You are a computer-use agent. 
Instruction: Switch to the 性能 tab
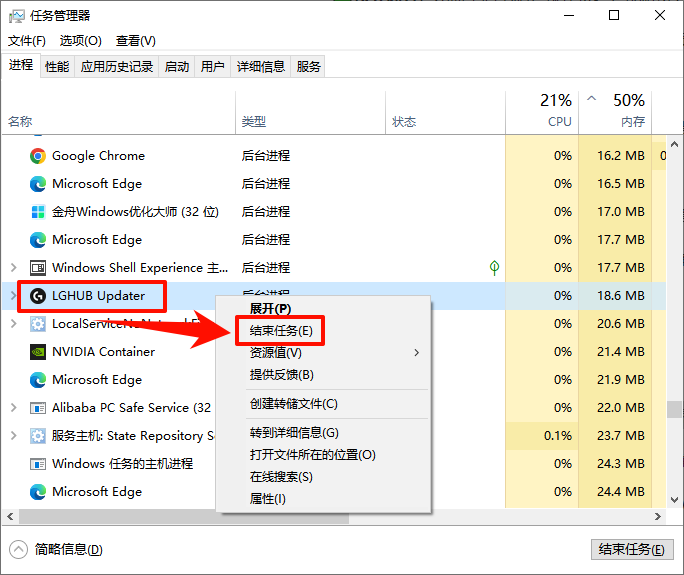[57, 67]
